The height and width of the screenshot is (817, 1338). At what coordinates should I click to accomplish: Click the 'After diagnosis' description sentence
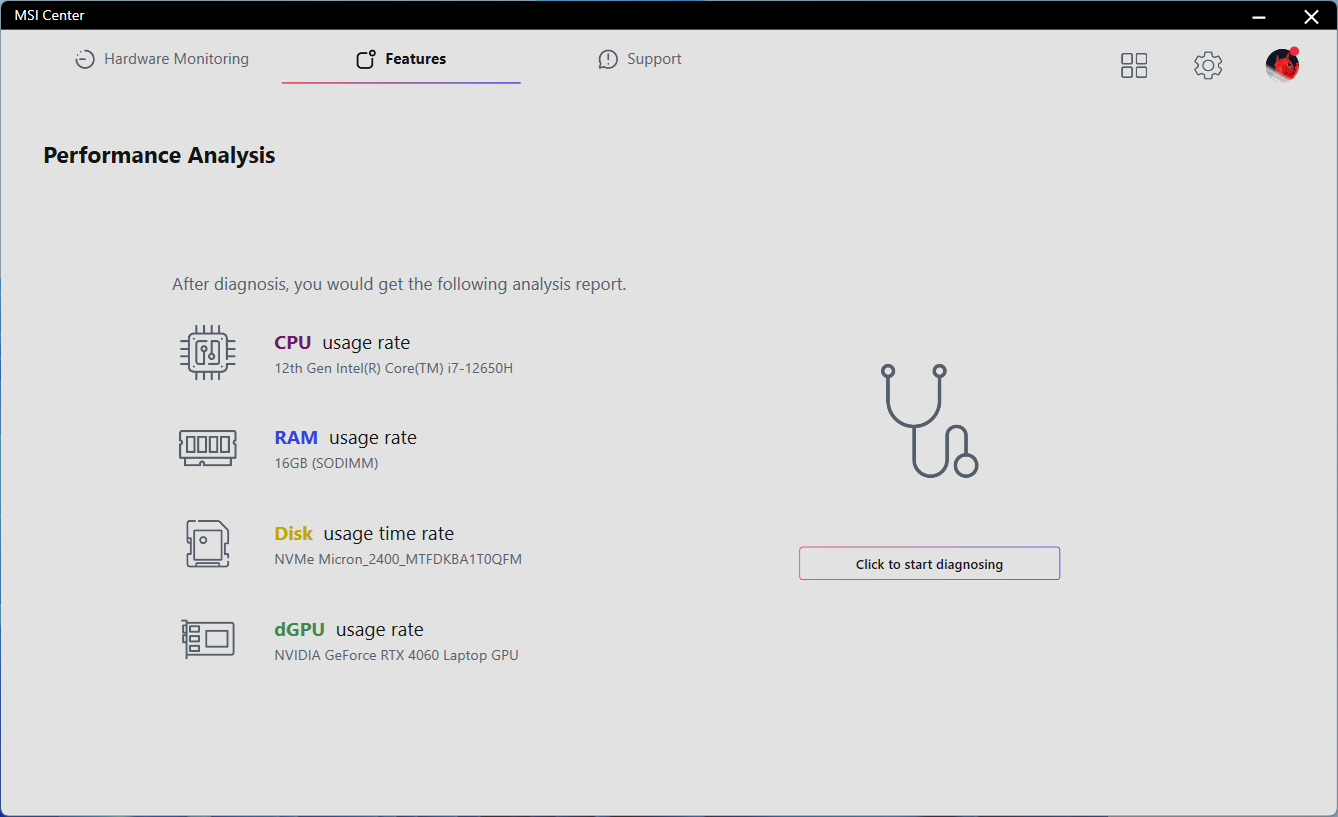[x=399, y=284]
